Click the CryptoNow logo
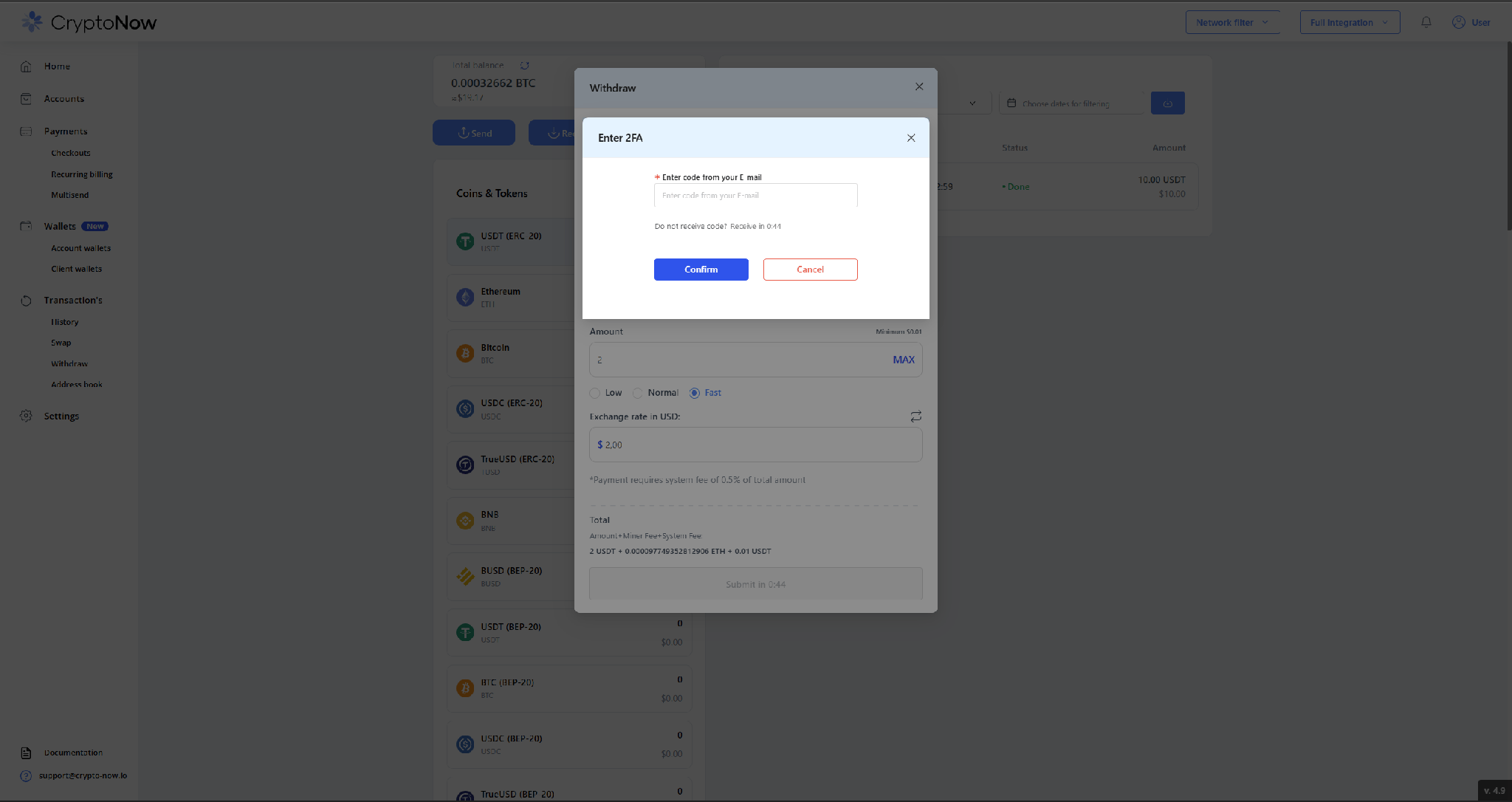Viewport: 1512px width, 802px height. coord(89,22)
